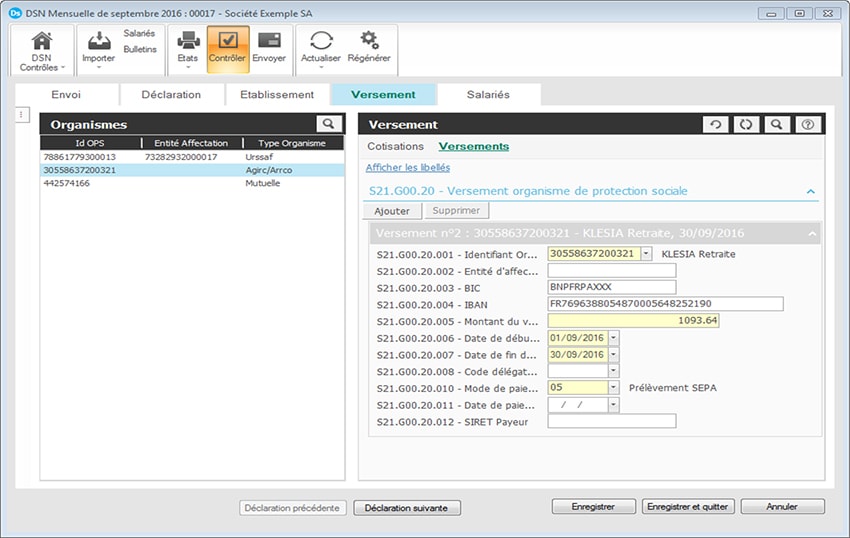Click the side panel handle with dots
The width and height of the screenshot is (850, 538).
[x=22, y=114]
